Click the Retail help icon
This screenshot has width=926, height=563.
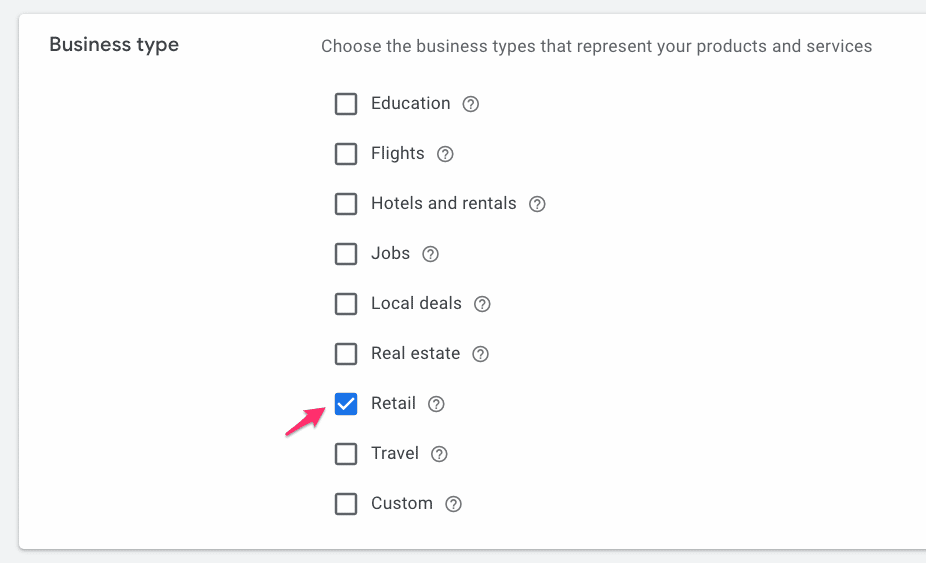point(436,404)
